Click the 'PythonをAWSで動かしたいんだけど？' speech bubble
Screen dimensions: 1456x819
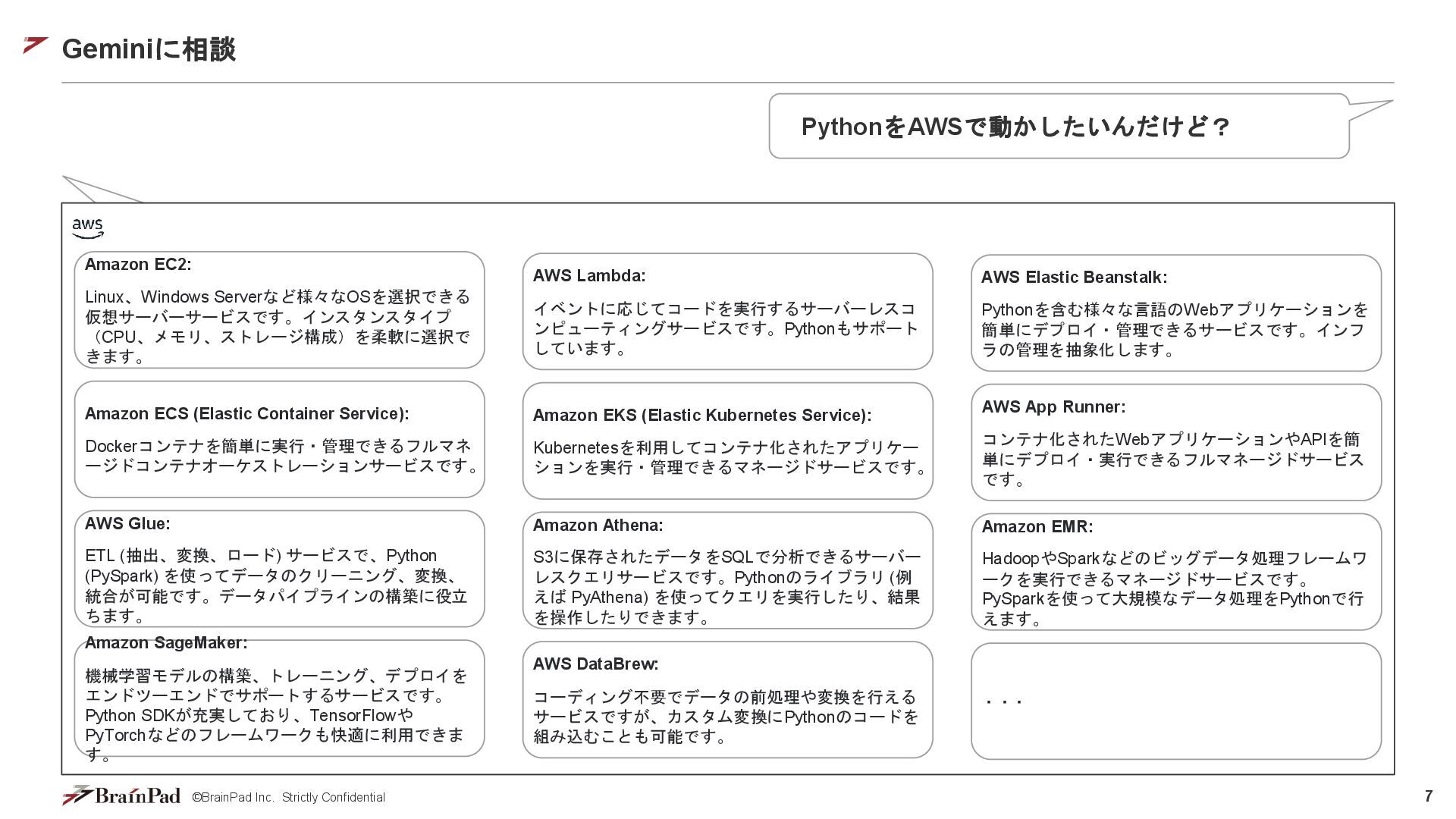pyautogui.click(x=1059, y=126)
